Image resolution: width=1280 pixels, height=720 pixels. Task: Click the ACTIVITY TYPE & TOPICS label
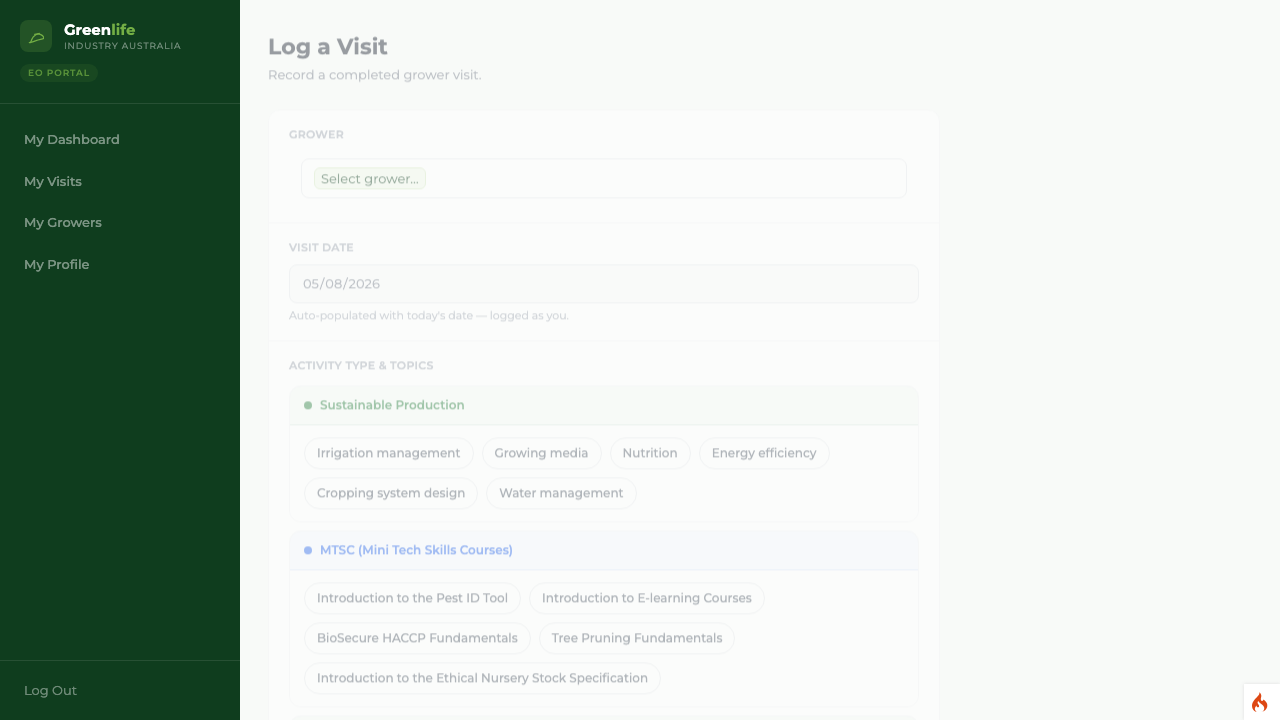point(361,366)
